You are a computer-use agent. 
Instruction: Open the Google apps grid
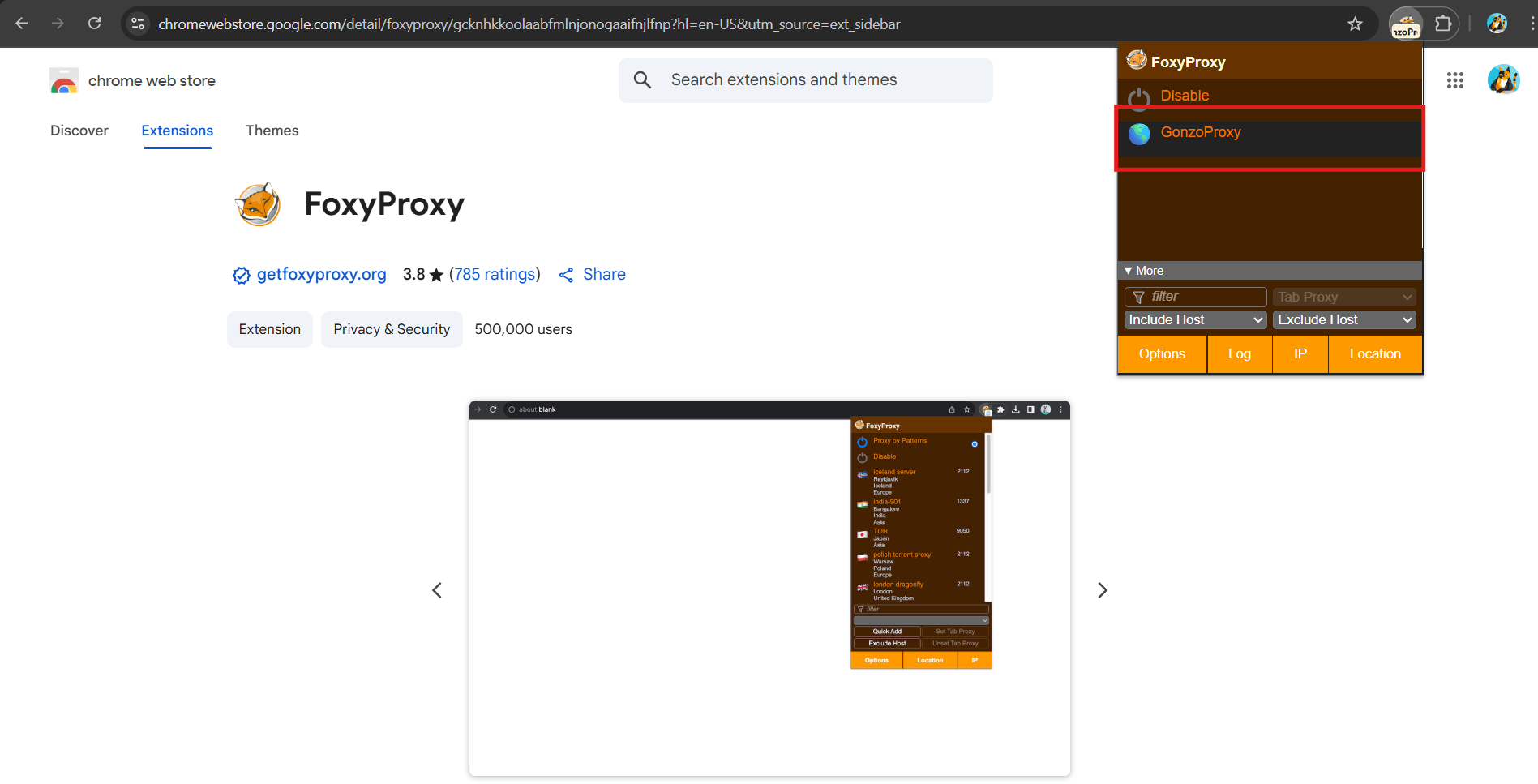click(1455, 80)
